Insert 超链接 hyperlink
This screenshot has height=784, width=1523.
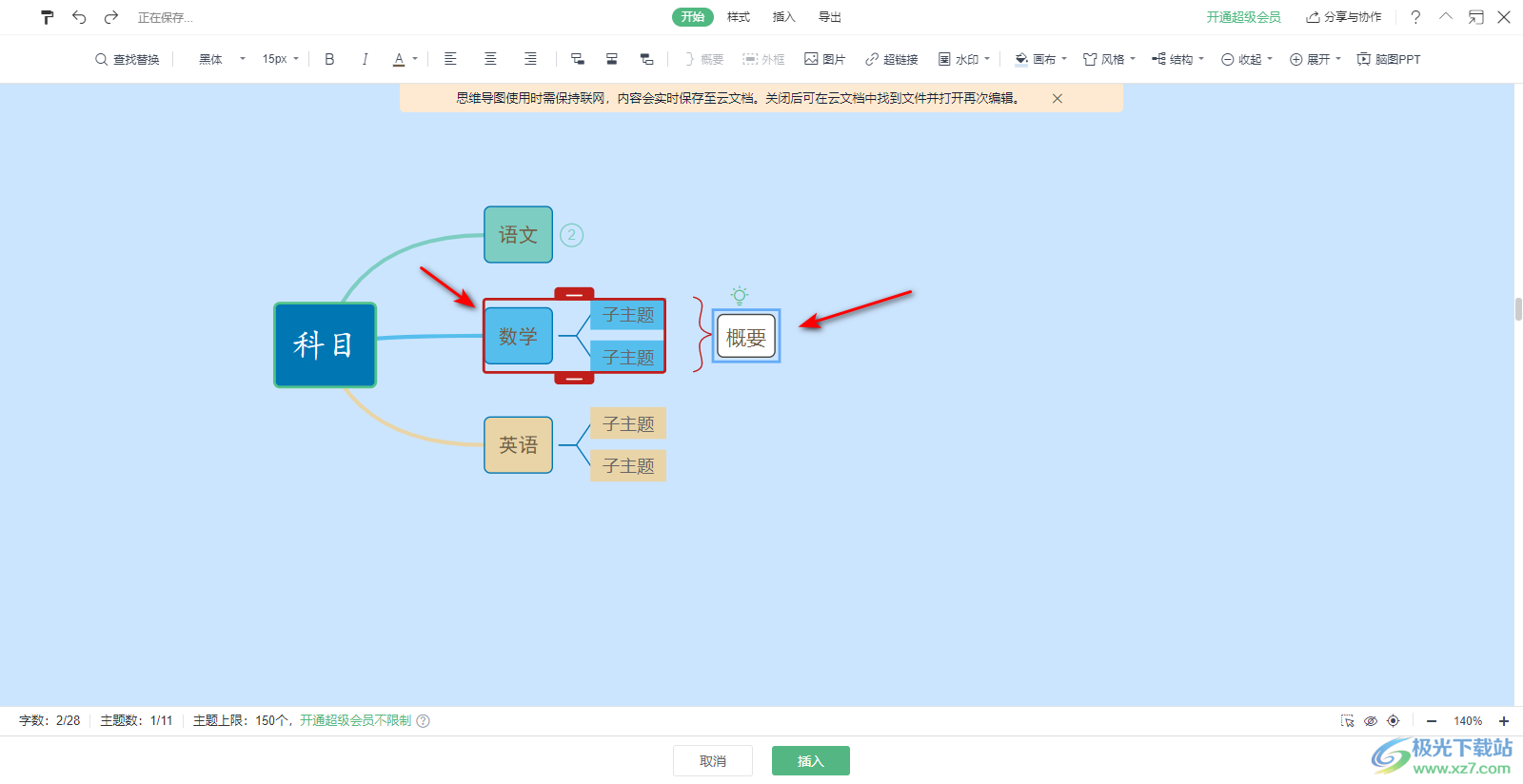coord(891,59)
